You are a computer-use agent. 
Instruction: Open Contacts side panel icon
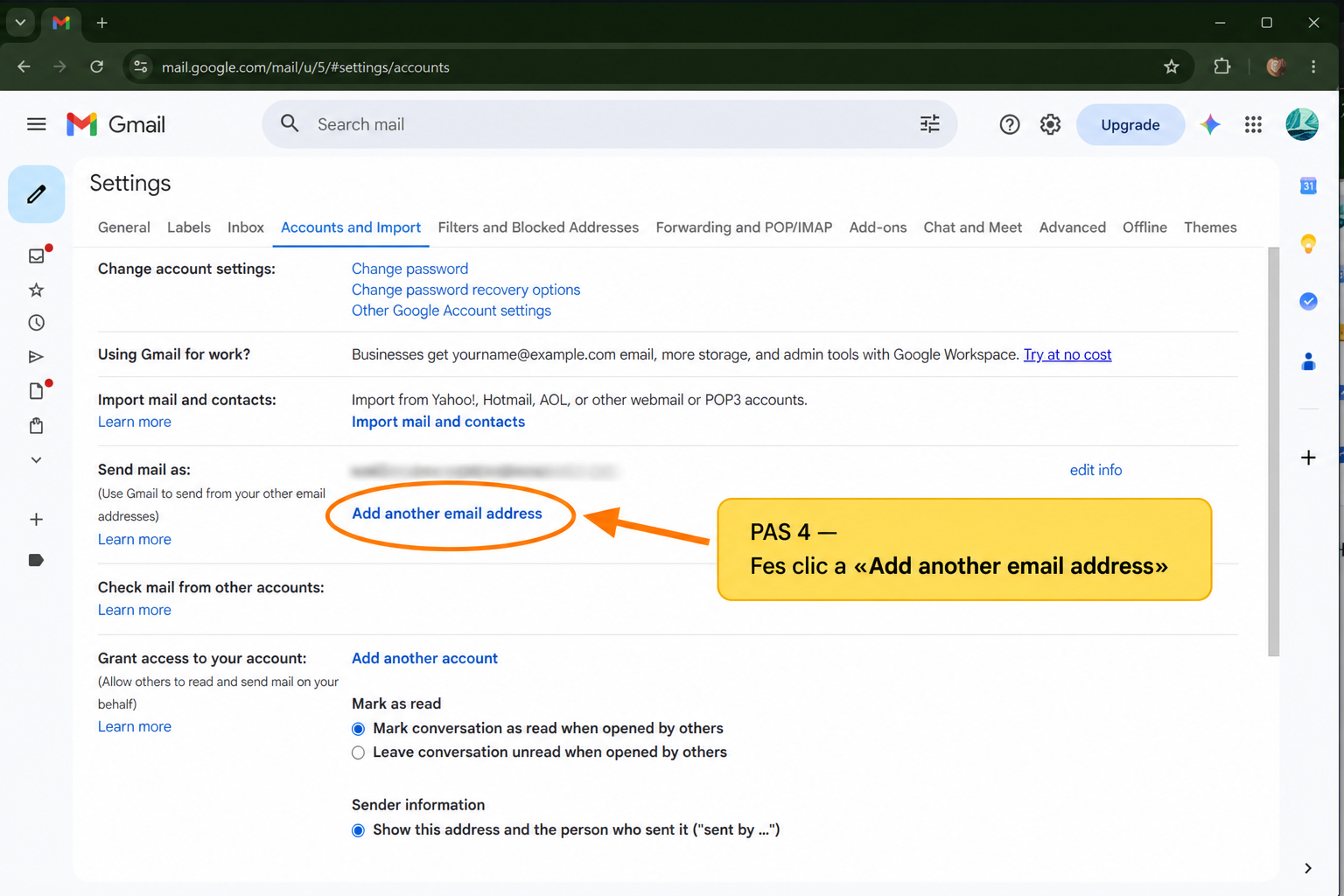pos(1308,360)
